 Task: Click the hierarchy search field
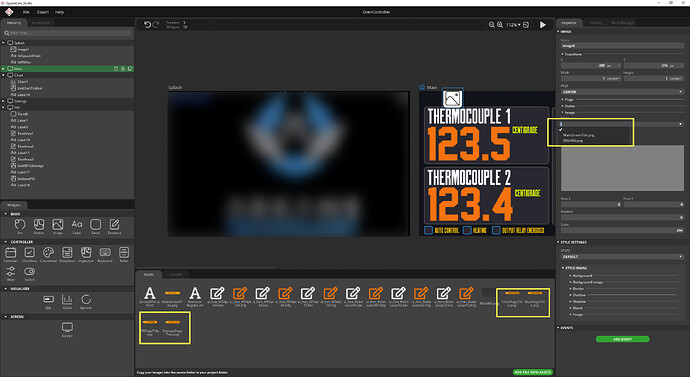point(67,33)
